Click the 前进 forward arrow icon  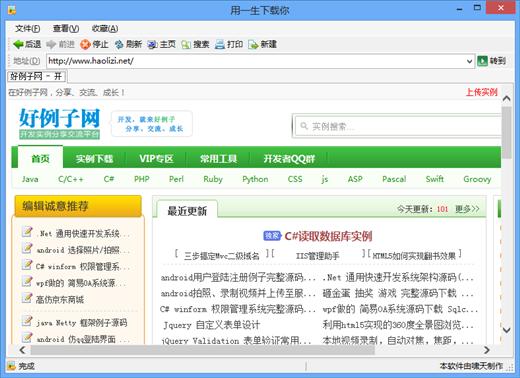(51, 44)
